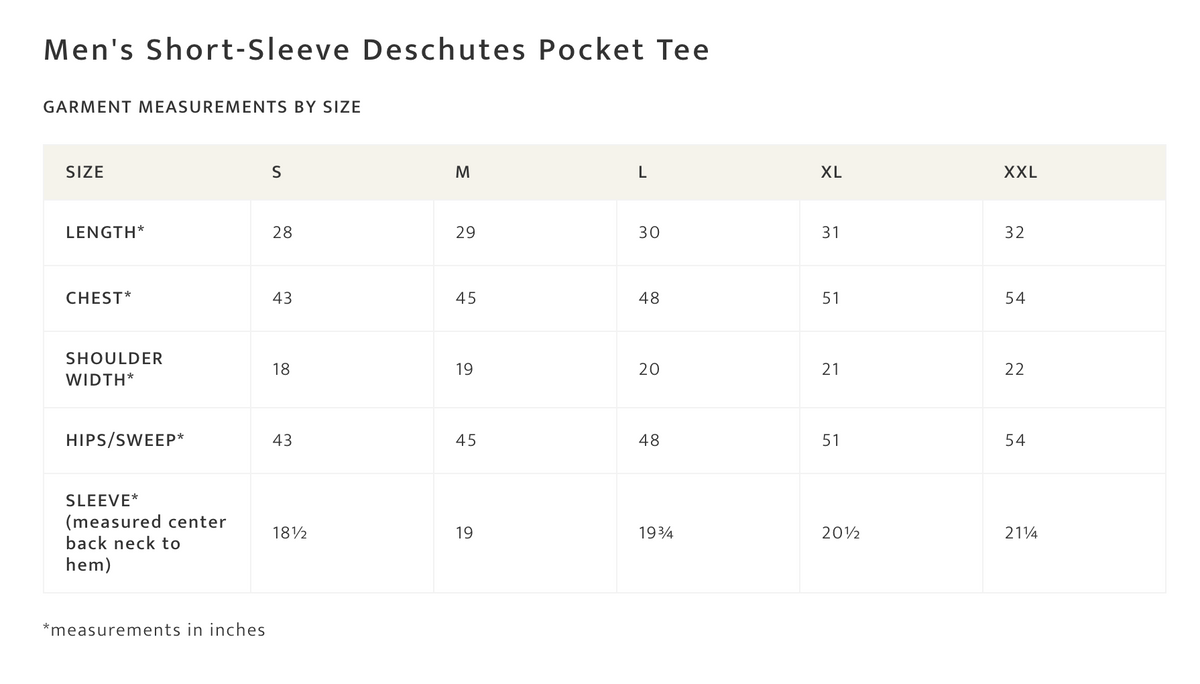Click the M size column header

[462, 172]
